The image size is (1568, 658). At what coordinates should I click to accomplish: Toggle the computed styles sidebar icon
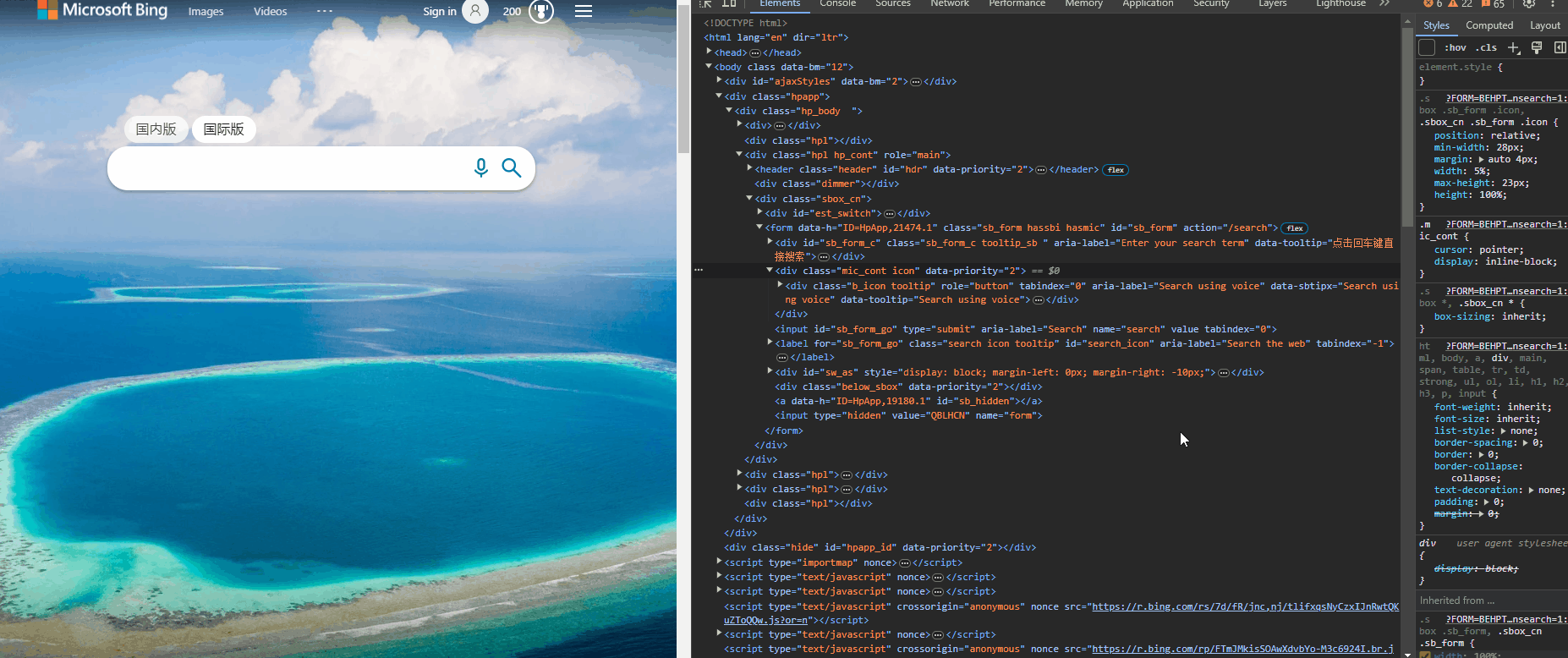pyautogui.click(x=1560, y=47)
